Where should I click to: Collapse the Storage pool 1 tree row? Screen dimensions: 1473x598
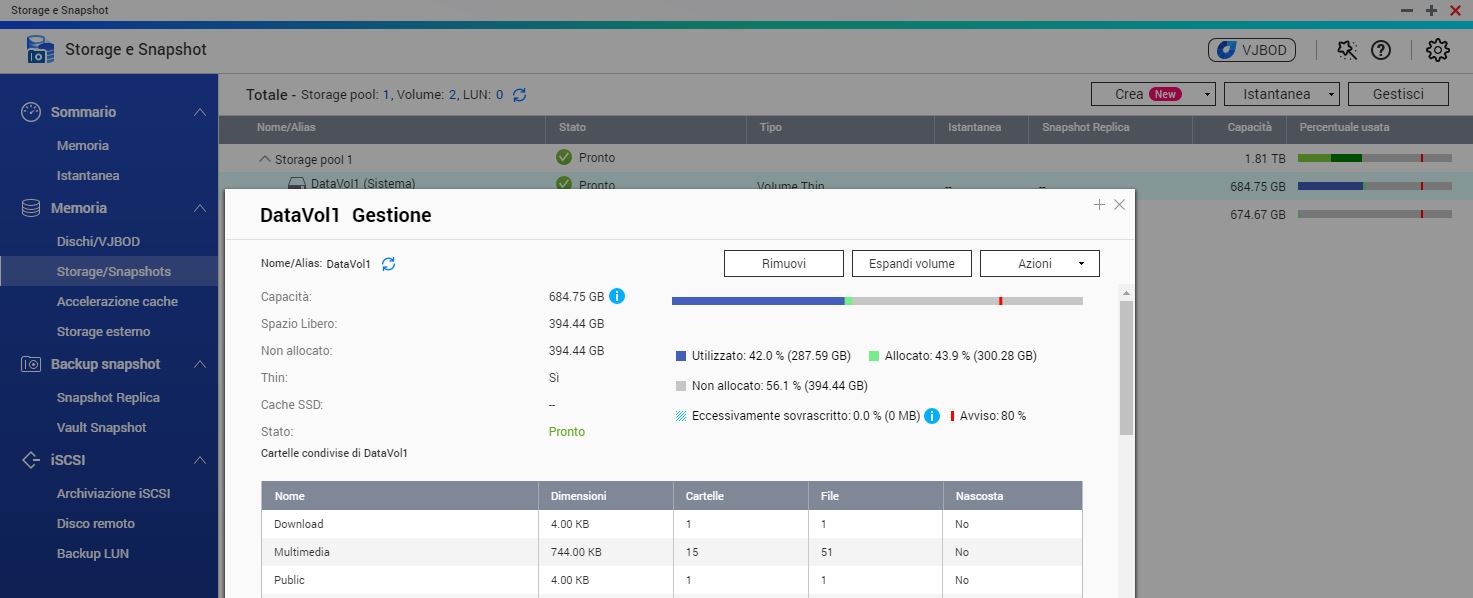[265, 159]
